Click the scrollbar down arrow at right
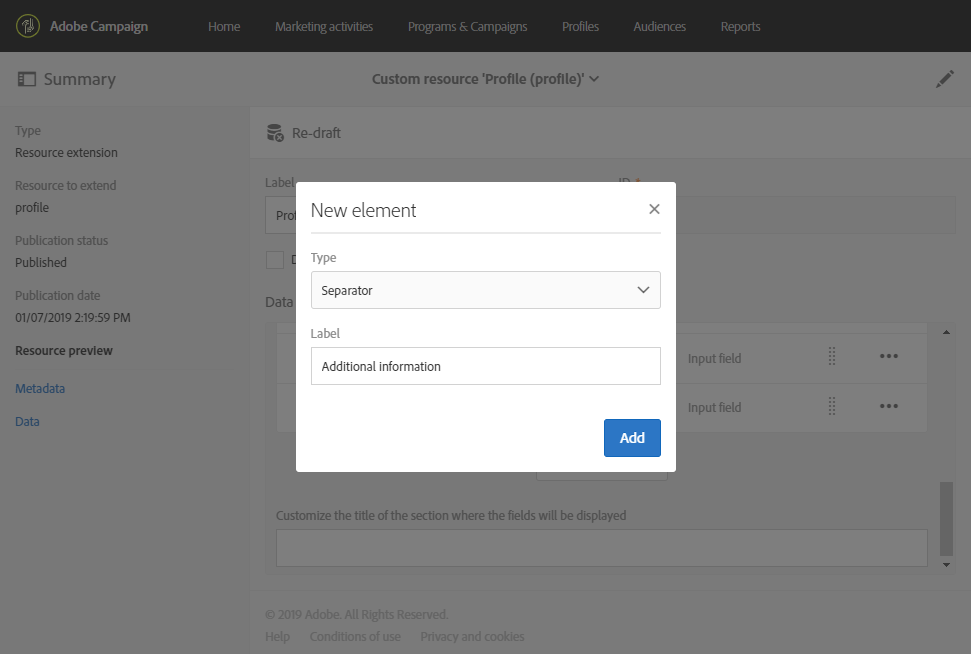This screenshot has height=654, width=971. pos(947,565)
